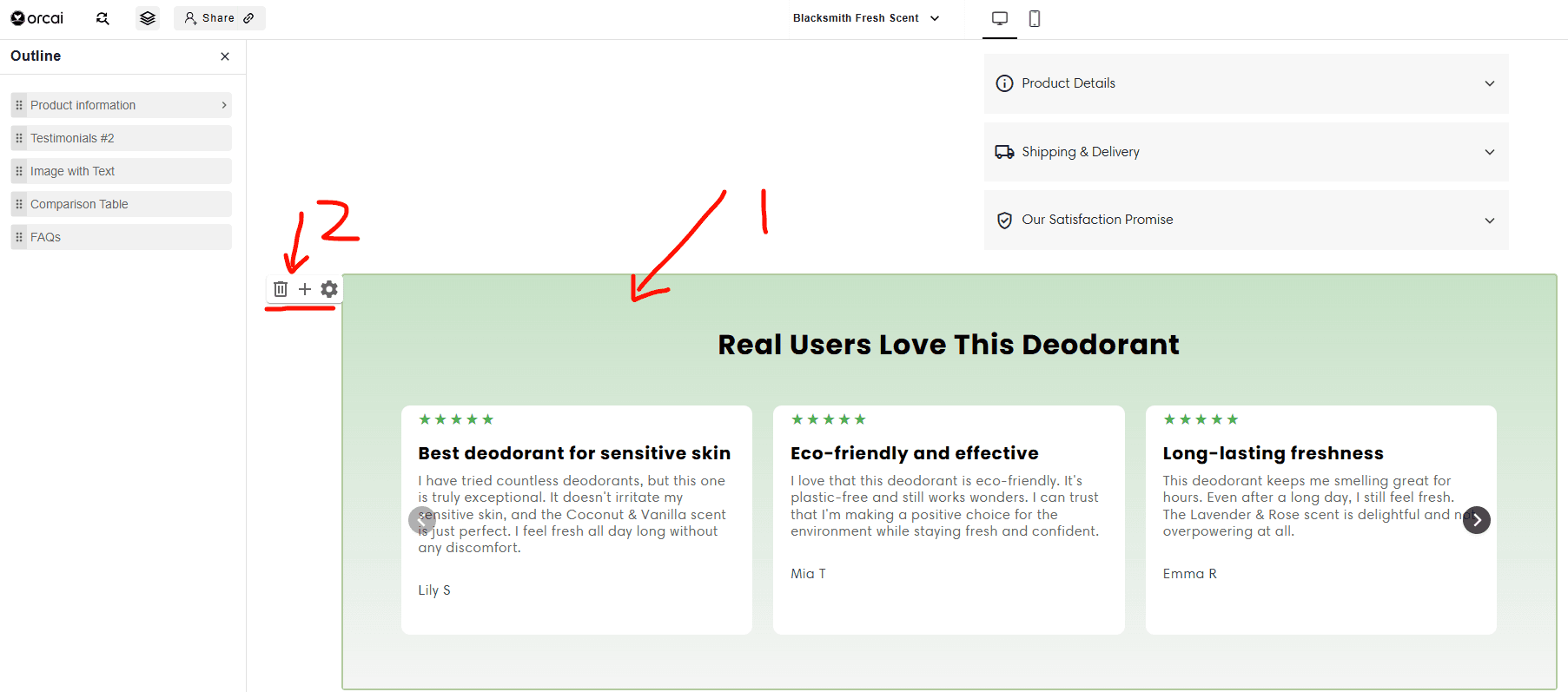Click Mia T review body text
Image resolution: width=1568 pixels, height=692 pixels.
(x=945, y=506)
